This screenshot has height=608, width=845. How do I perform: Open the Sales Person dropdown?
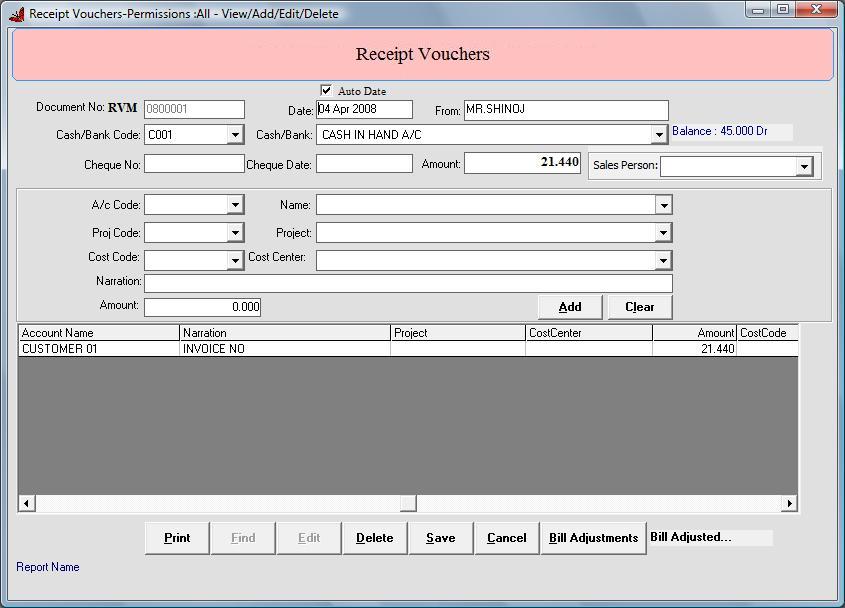pyautogui.click(x=804, y=166)
